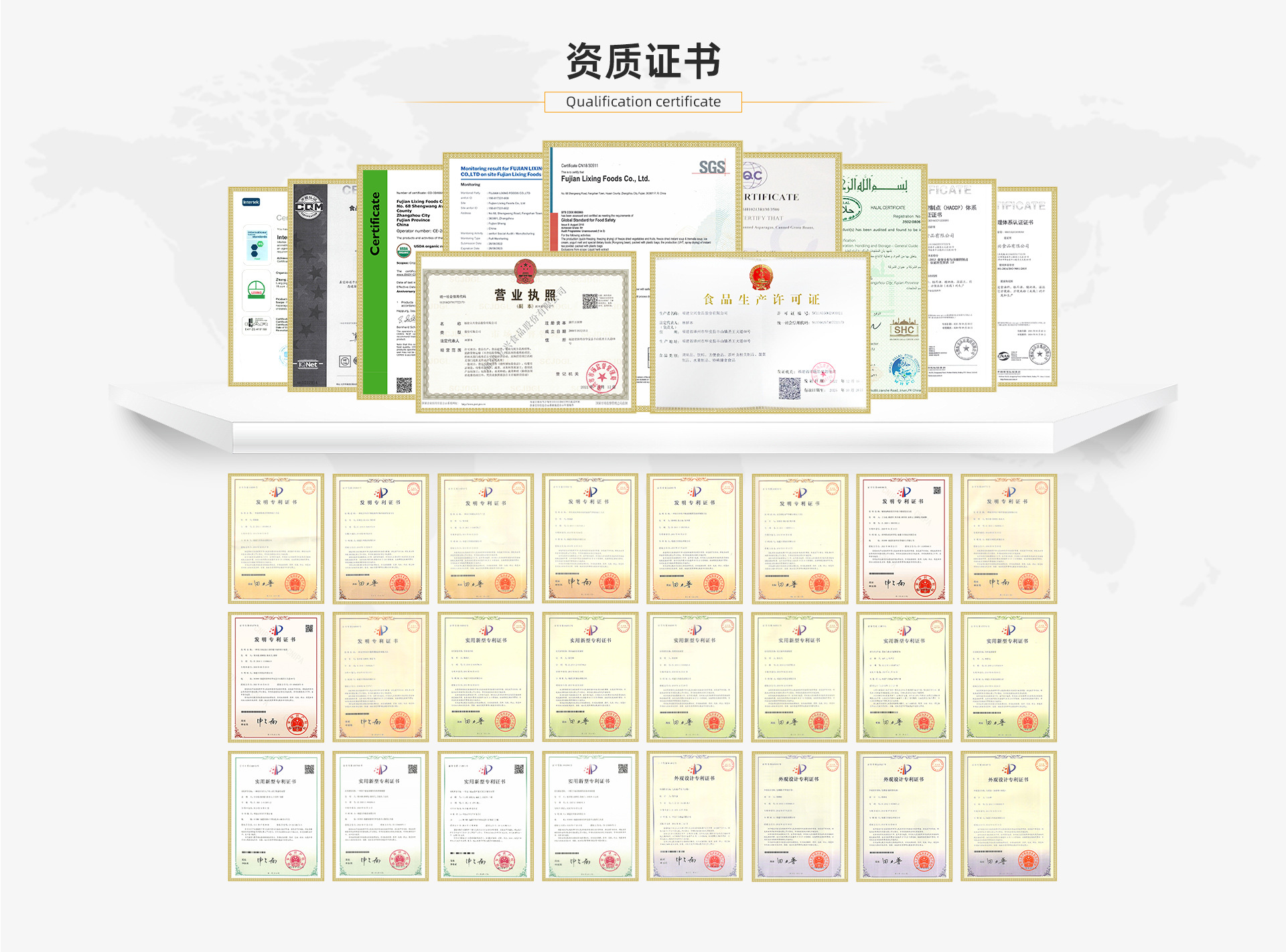Open the third white 实用新型专利证书 in bottom row

[486, 816]
